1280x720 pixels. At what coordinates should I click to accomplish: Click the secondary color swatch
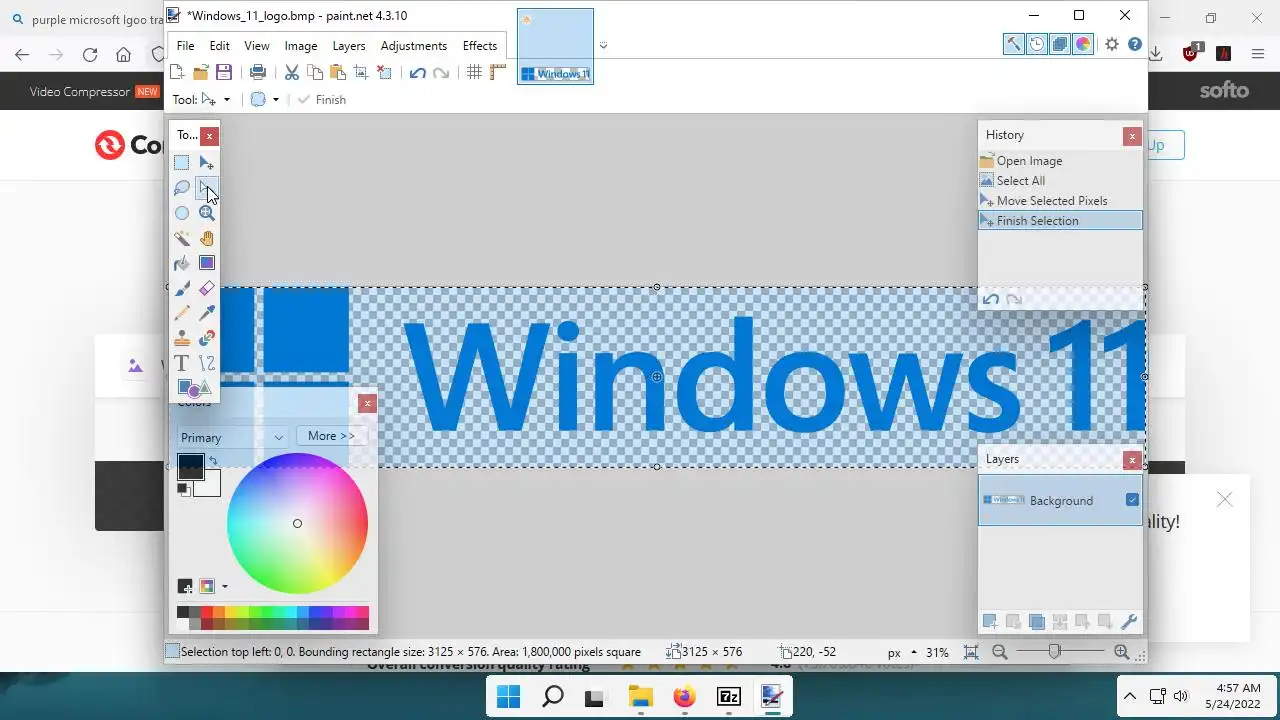point(208,484)
